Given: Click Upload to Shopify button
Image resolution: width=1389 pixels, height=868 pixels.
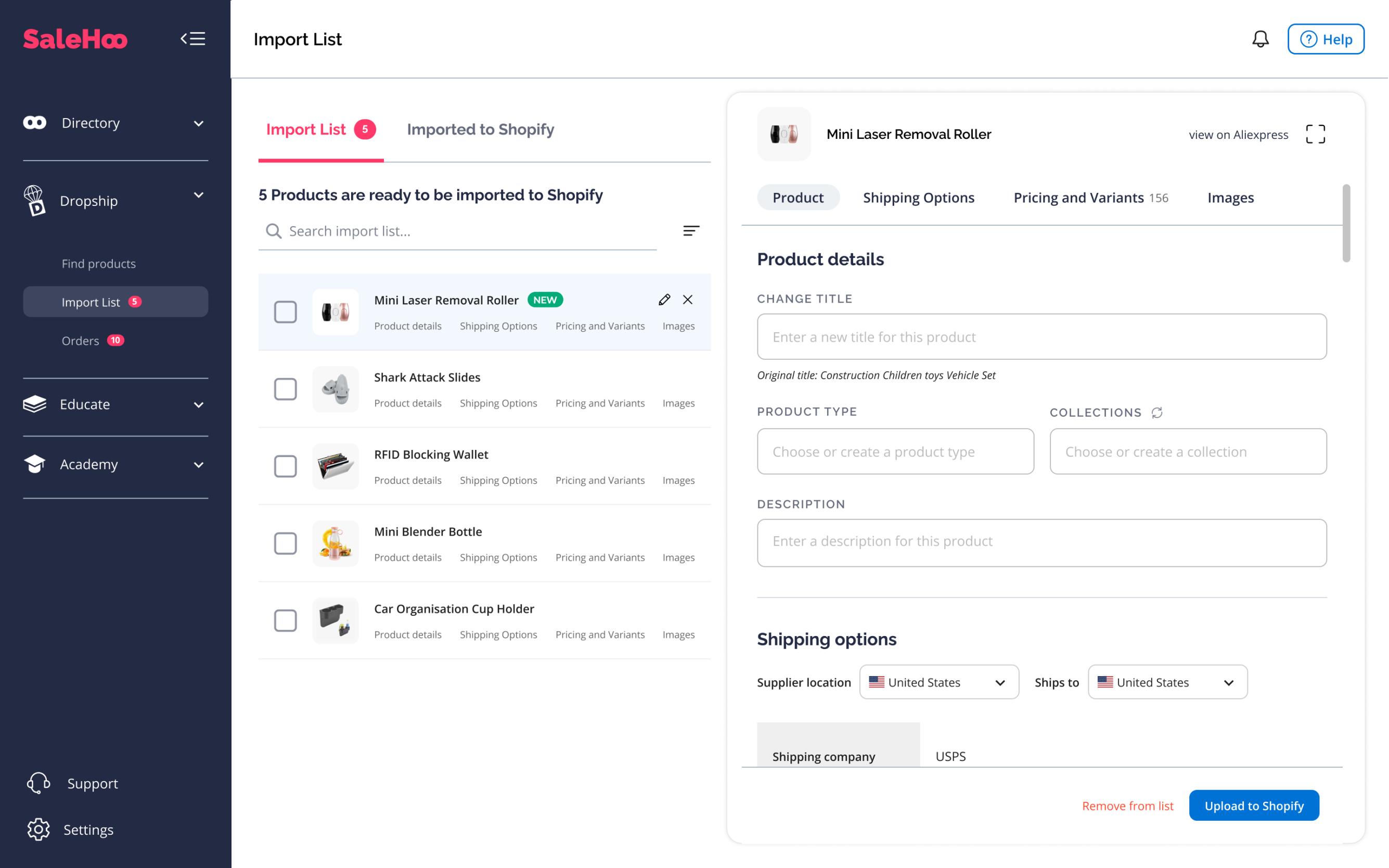Looking at the screenshot, I should click(x=1254, y=806).
